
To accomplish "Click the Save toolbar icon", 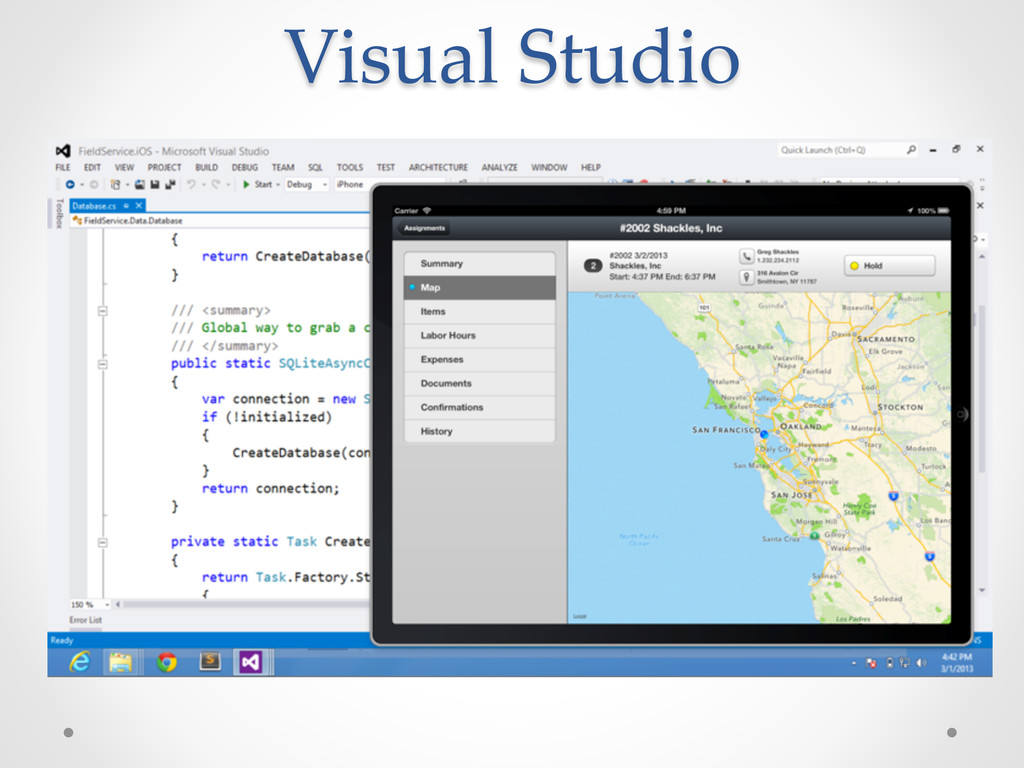I will click(155, 185).
